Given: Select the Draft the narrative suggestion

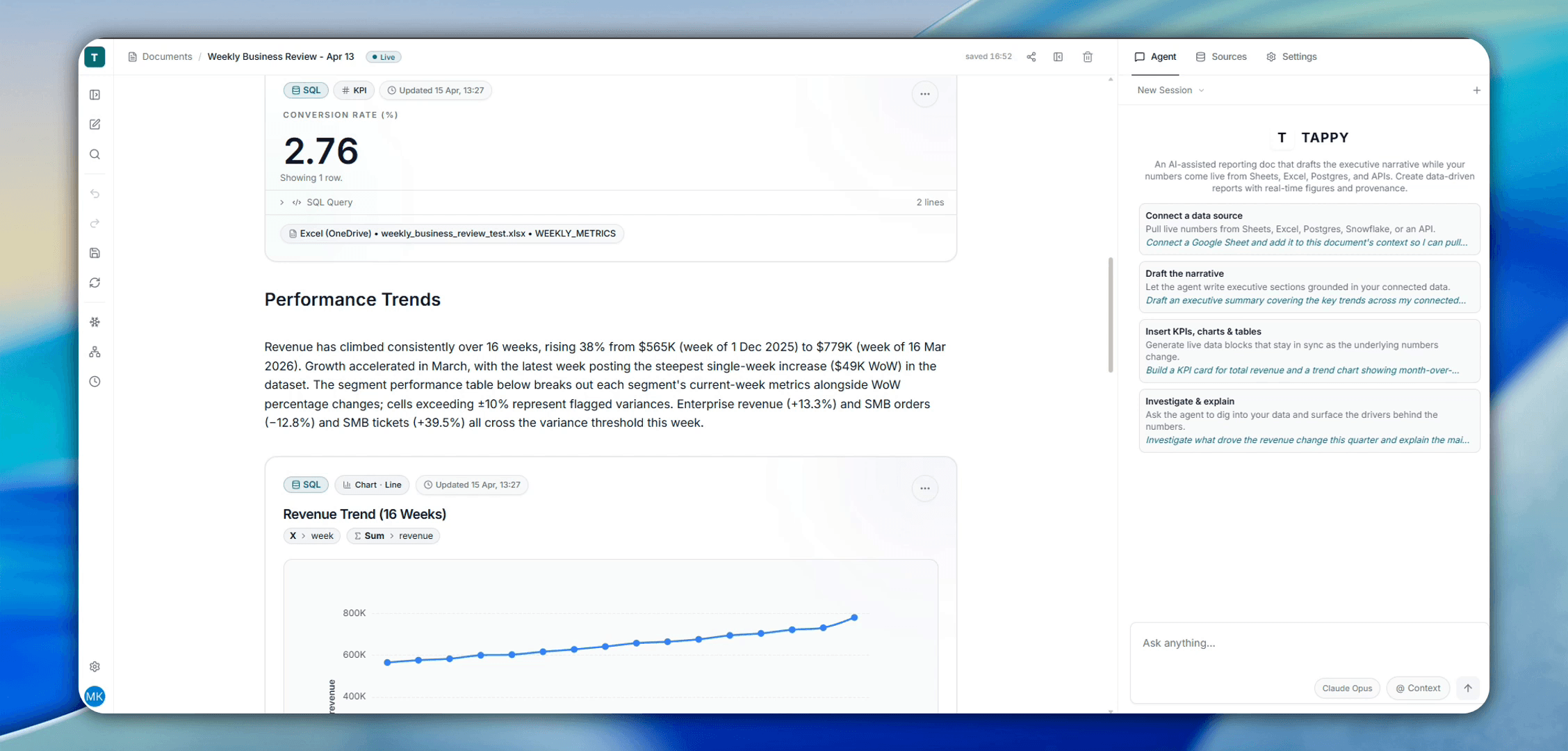Looking at the screenshot, I should [x=1309, y=287].
